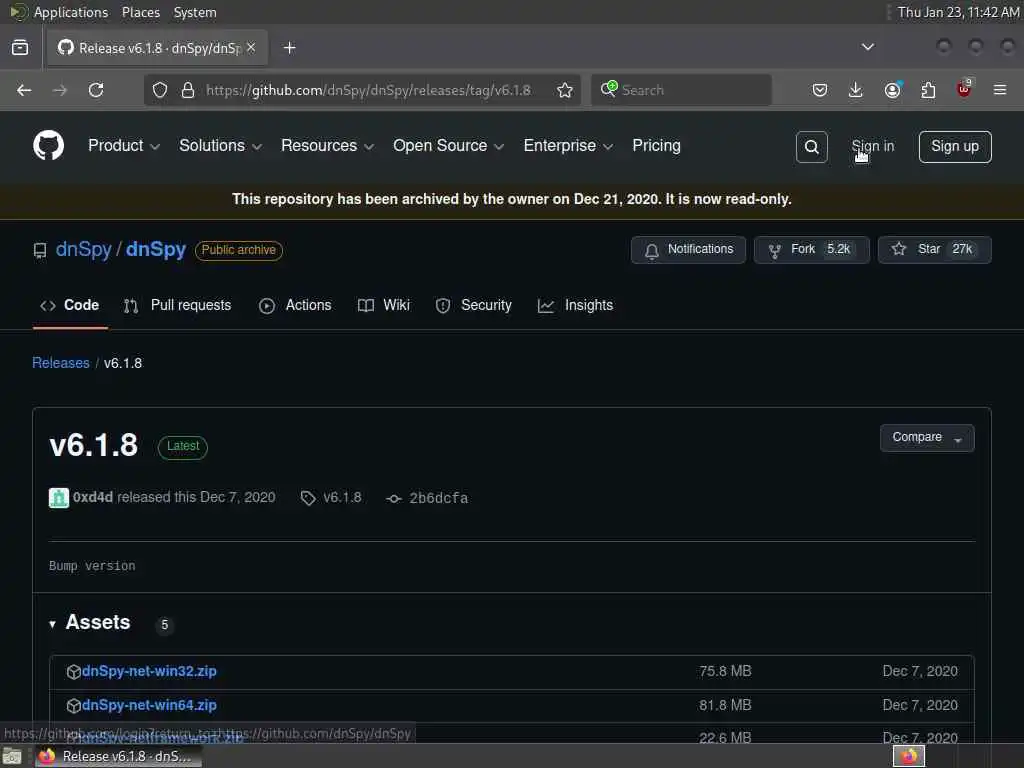Viewport: 1024px width, 768px height.
Task: Click the Notifications button
Action: point(688,249)
